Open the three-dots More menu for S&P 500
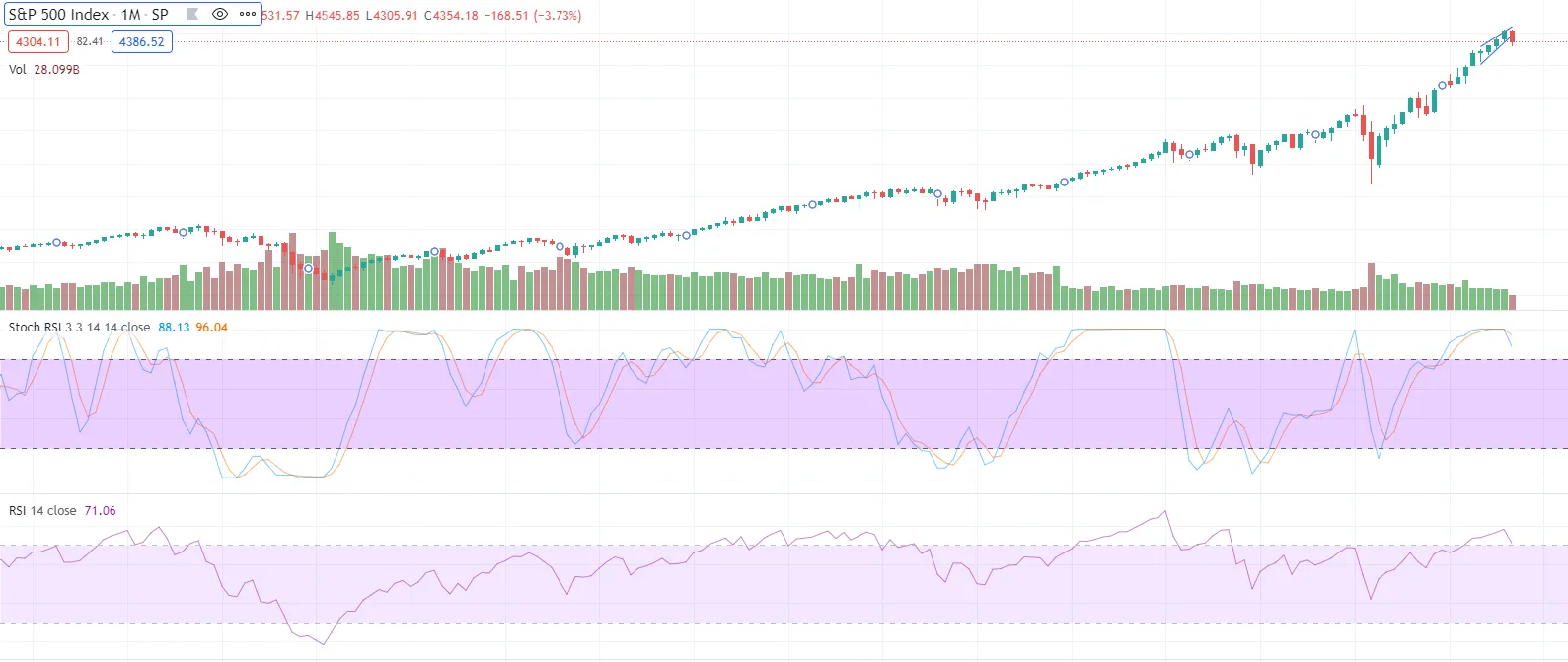Image resolution: width=1568 pixels, height=662 pixels. pyautogui.click(x=248, y=15)
